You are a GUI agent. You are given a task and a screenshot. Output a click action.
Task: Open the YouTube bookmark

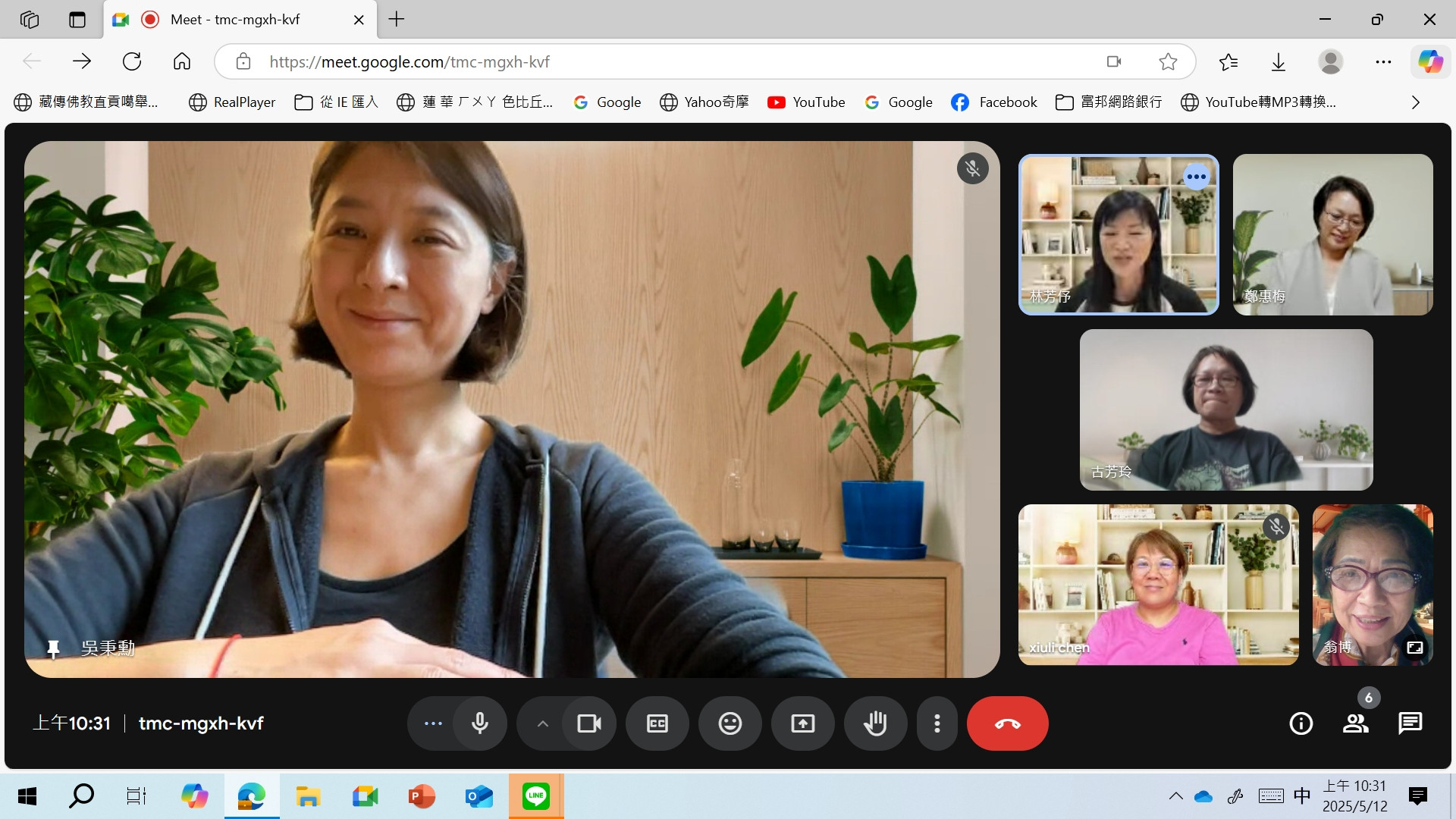[806, 102]
